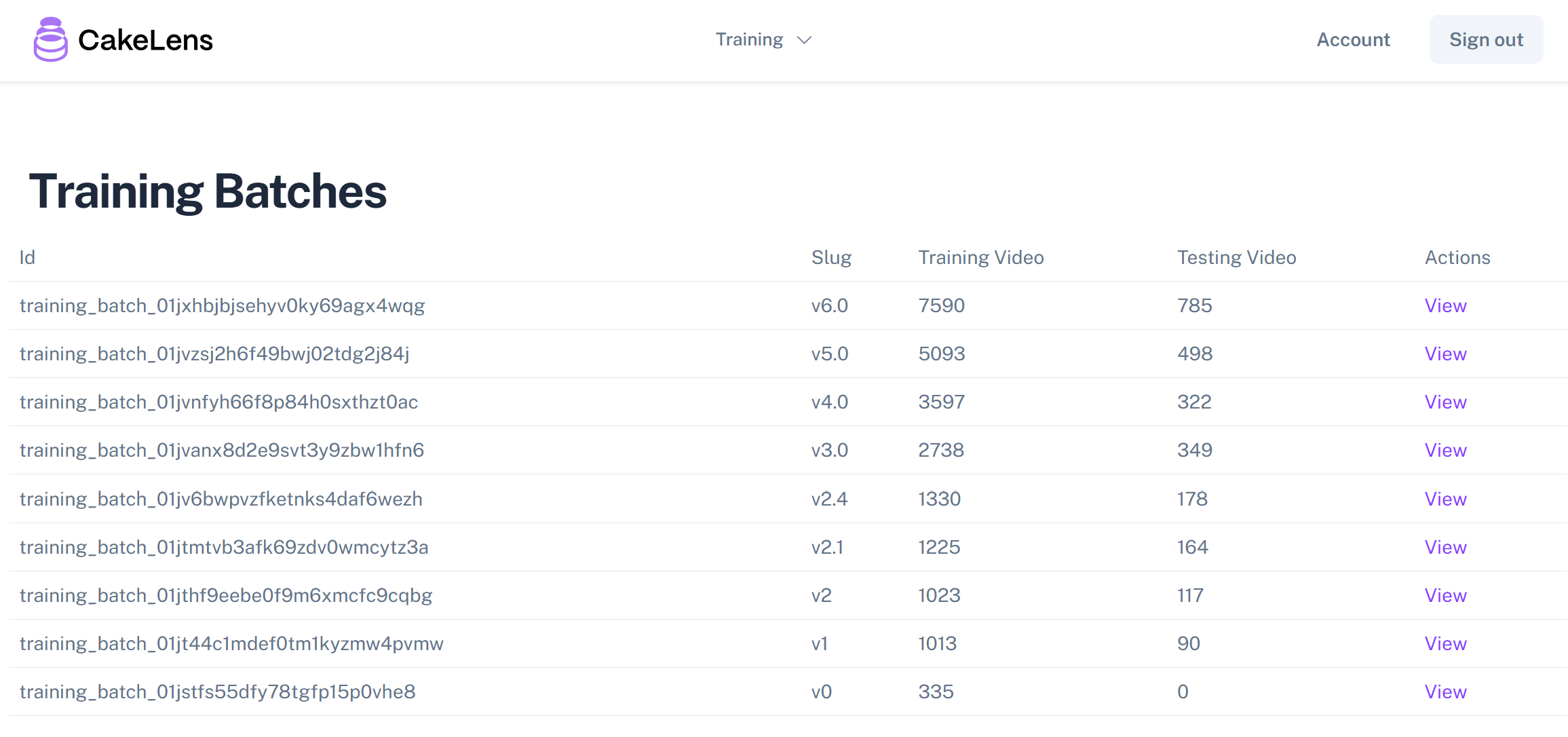This screenshot has height=737, width=1568.
Task: Click the CakeLens cake logo icon
Action: pyautogui.click(x=50, y=39)
